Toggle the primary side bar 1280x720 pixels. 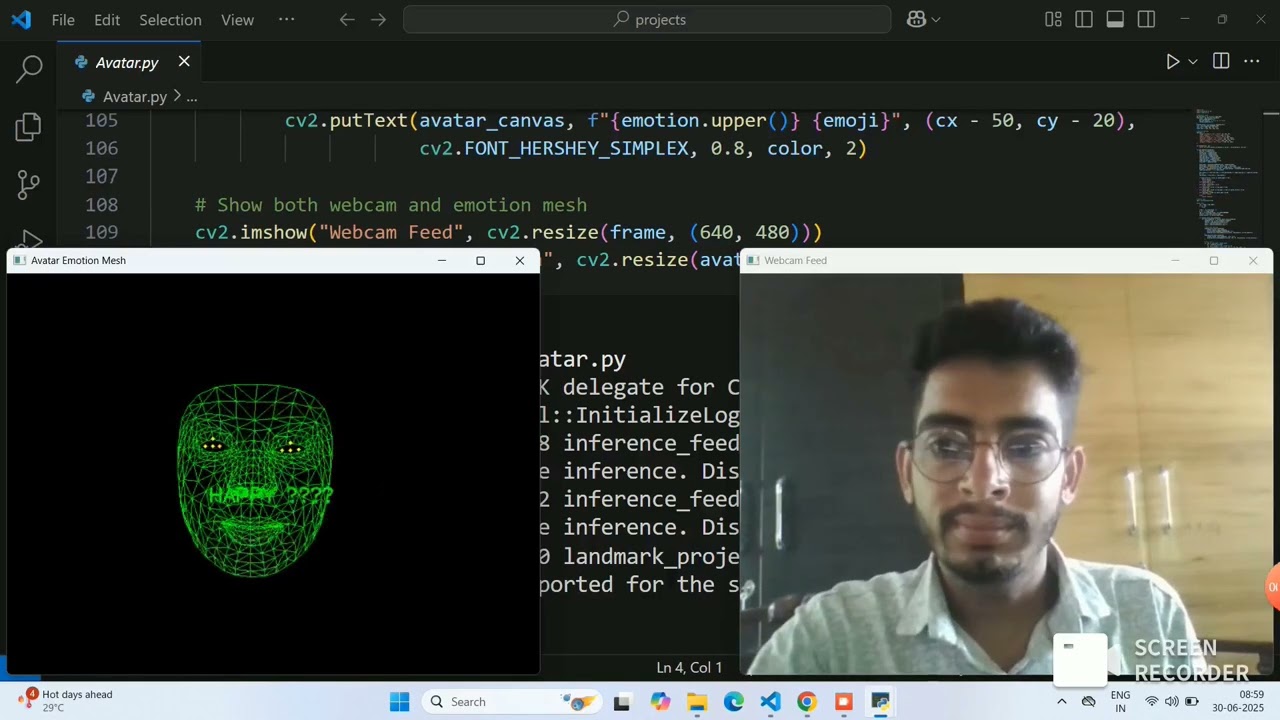click(1084, 19)
